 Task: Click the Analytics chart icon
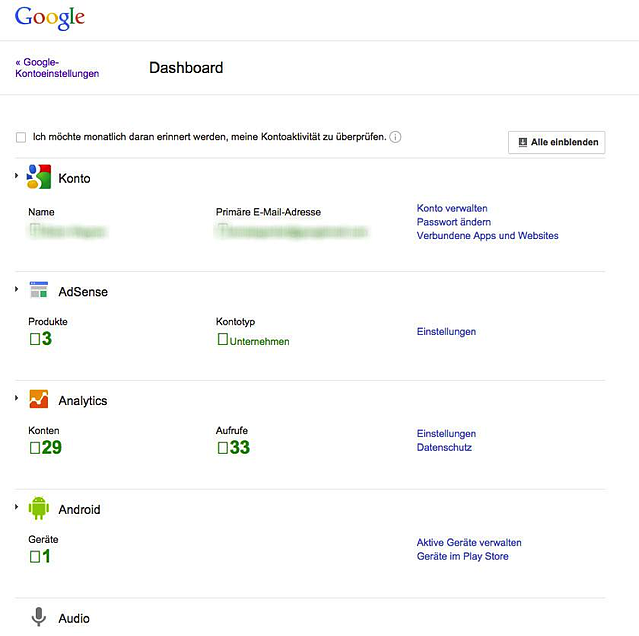pyautogui.click(x=39, y=399)
